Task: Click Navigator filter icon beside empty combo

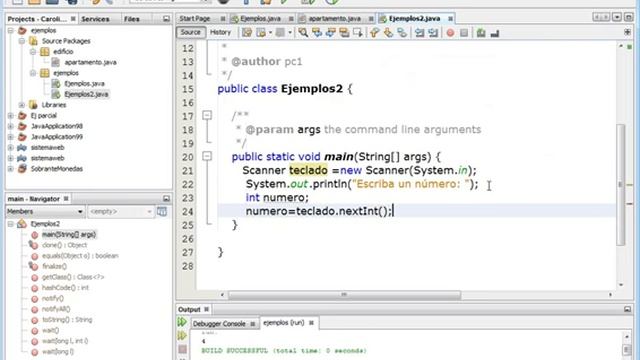Action: (162, 211)
